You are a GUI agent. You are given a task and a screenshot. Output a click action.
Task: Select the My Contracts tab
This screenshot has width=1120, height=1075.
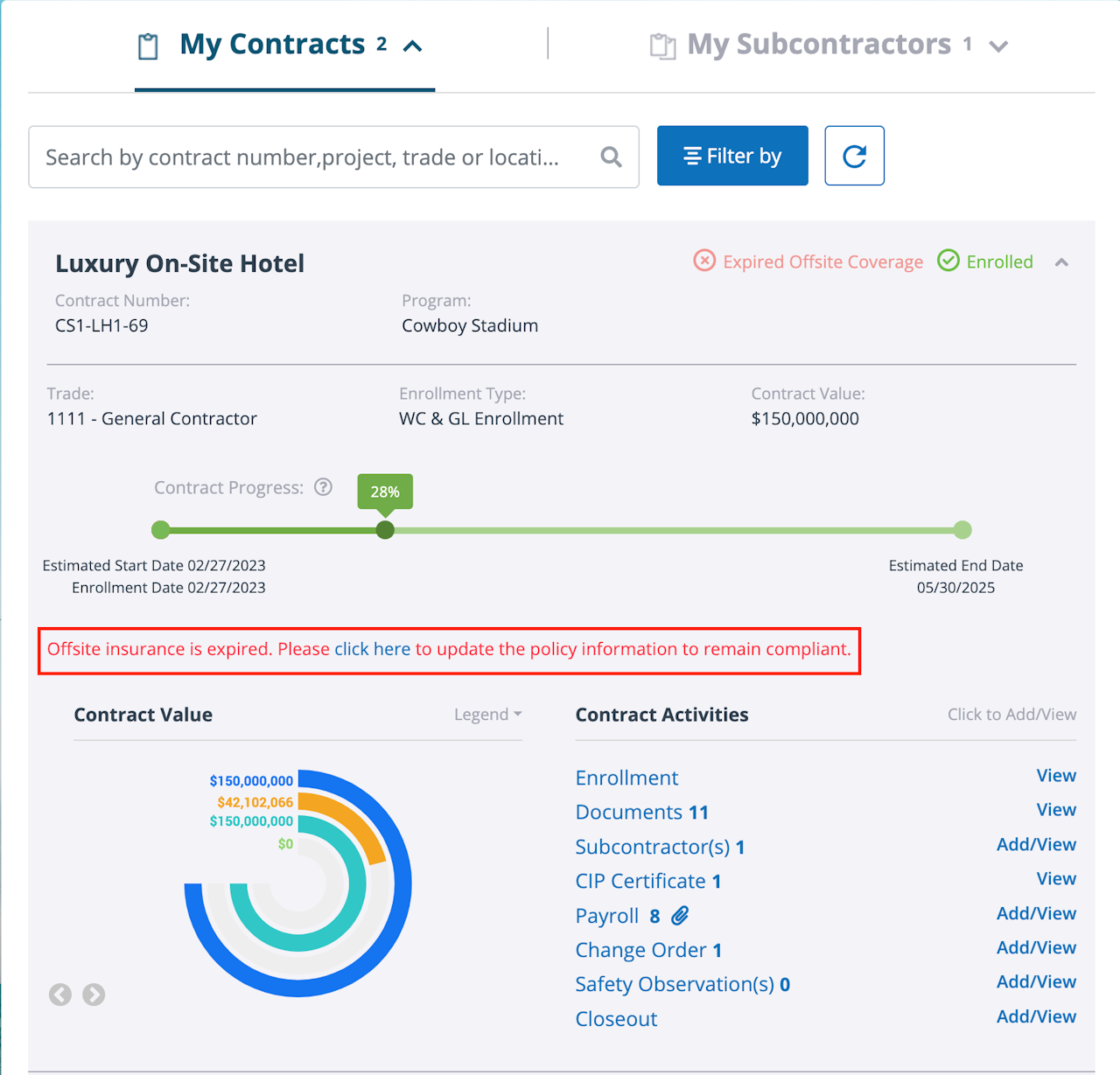(x=272, y=45)
